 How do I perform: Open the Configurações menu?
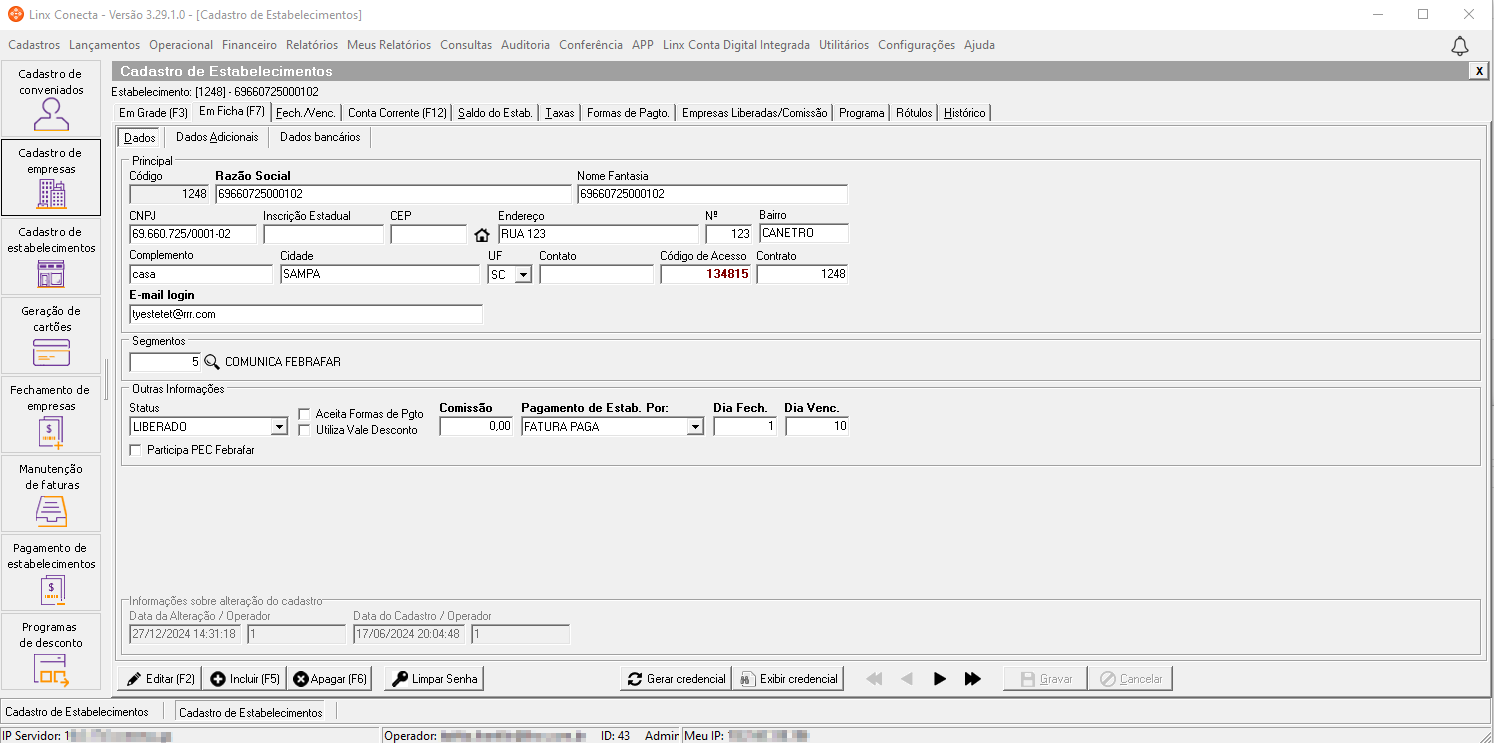pos(917,45)
